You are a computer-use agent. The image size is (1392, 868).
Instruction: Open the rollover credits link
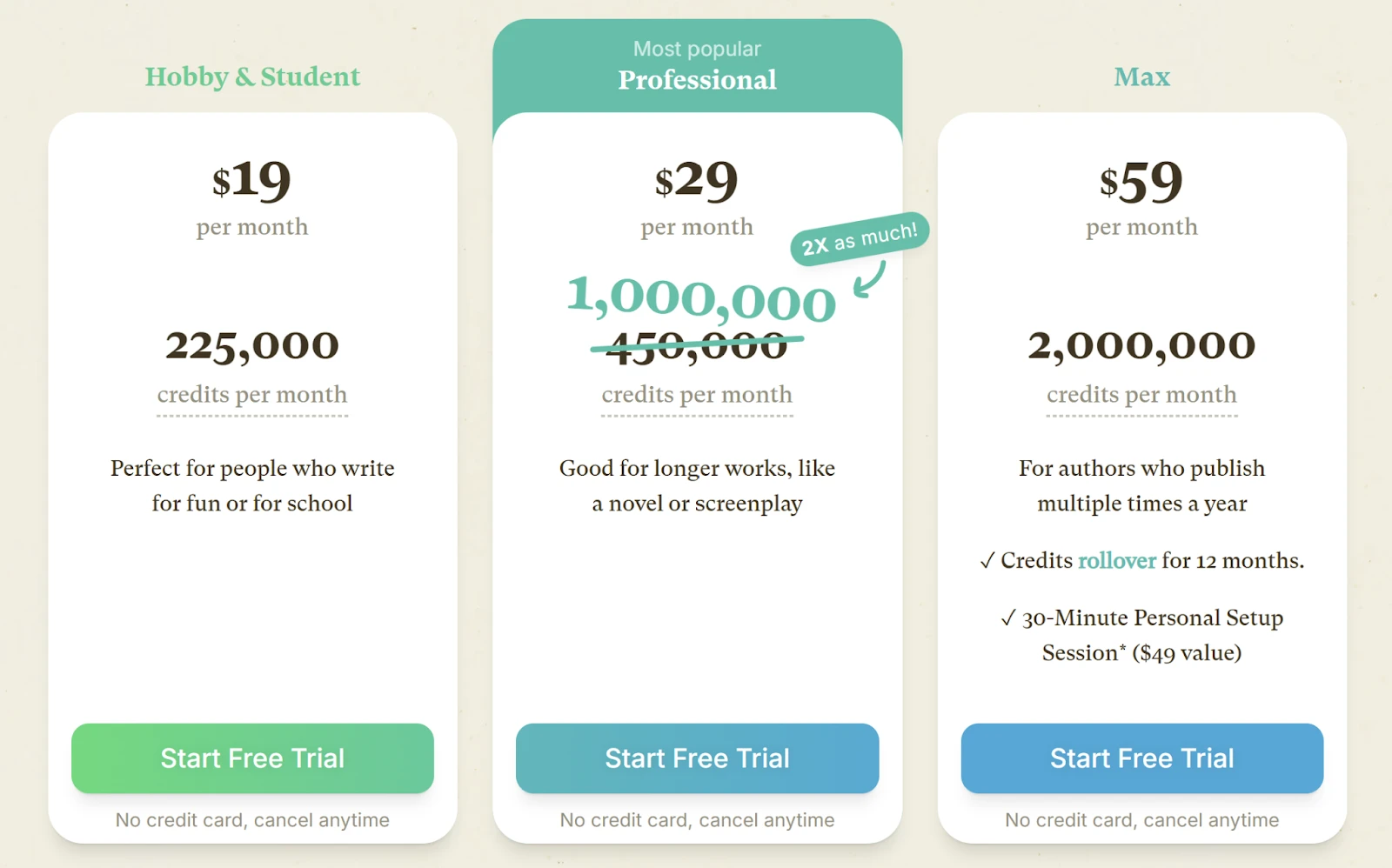(x=1117, y=561)
